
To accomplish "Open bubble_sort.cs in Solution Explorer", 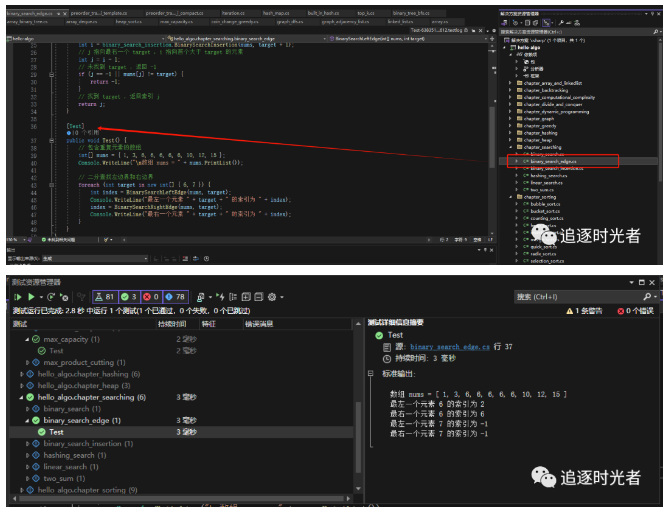I will (x=545, y=204).
